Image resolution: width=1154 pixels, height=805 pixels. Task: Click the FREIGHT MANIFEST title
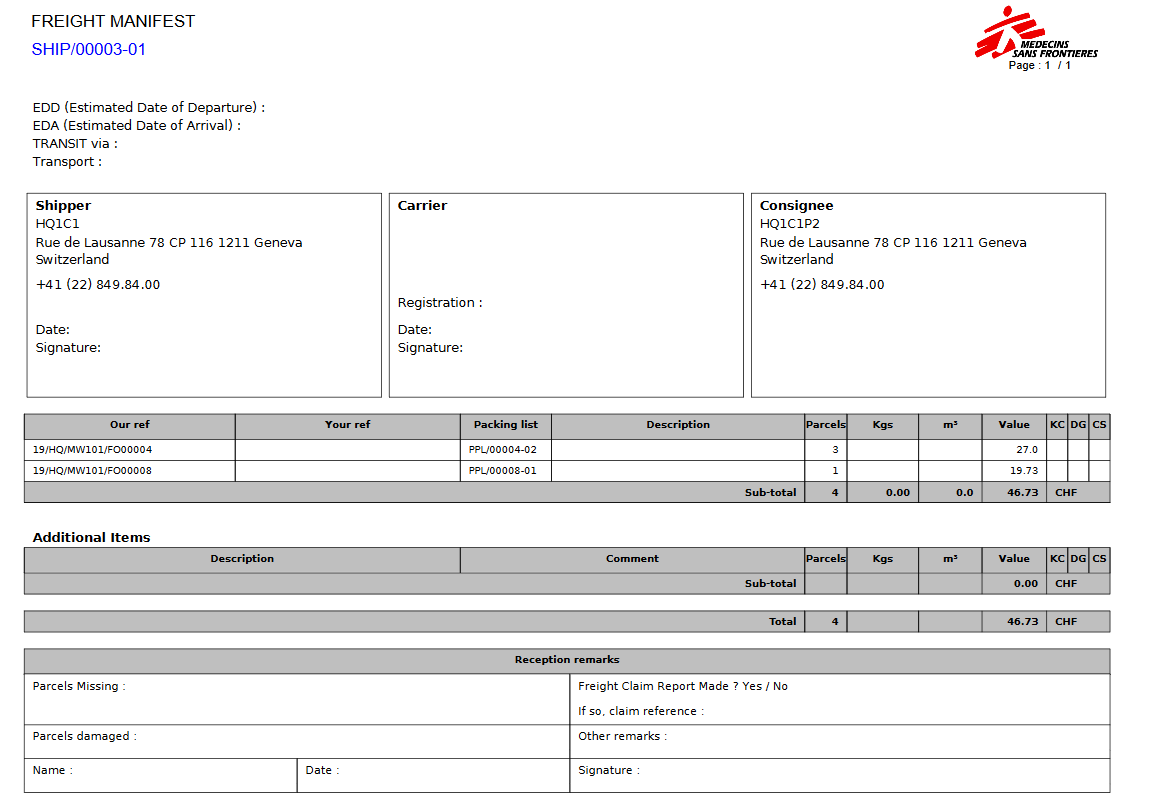click(x=113, y=21)
